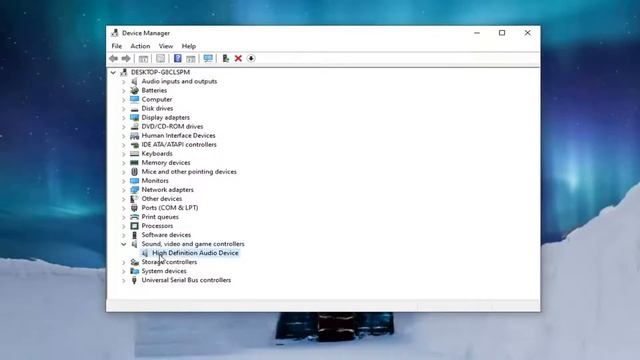640x360 pixels.
Task: Expand the Storage controllers category
Action: tap(124, 262)
